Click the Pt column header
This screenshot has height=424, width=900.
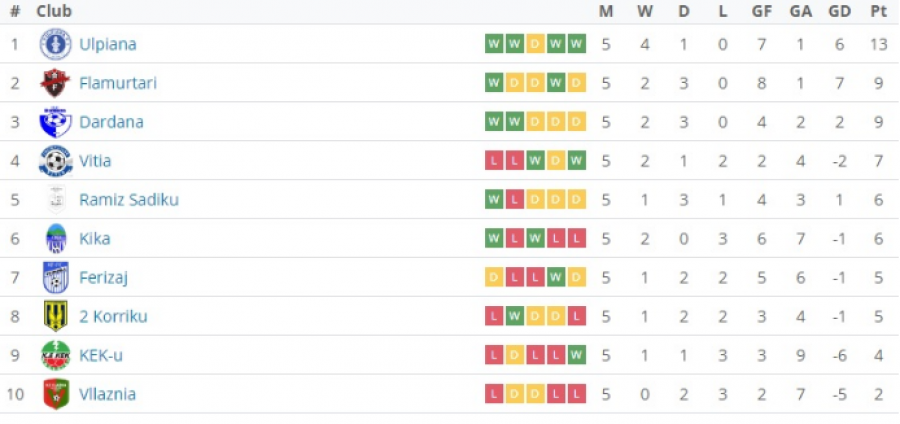(x=878, y=11)
